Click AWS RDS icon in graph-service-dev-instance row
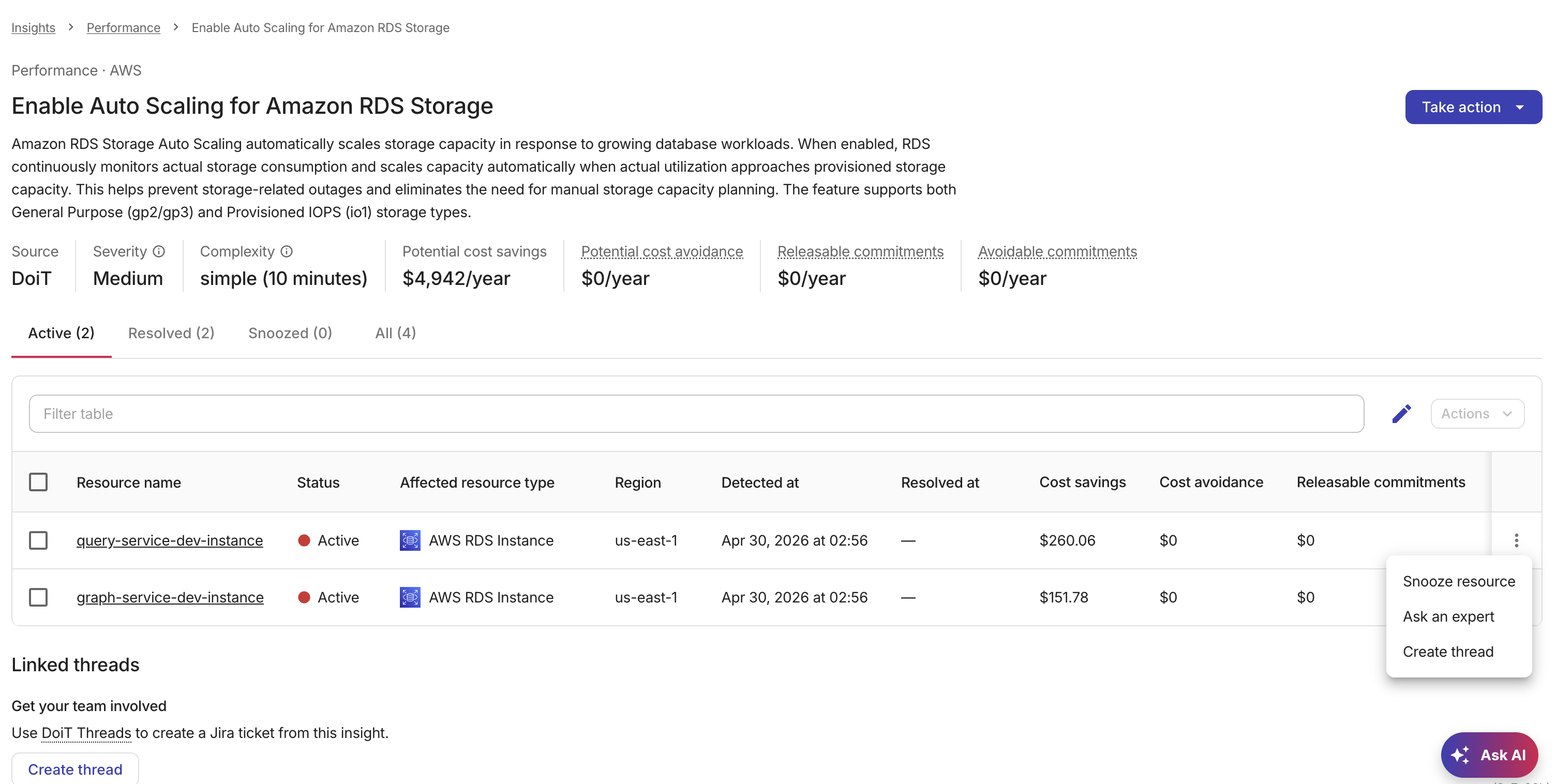The height and width of the screenshot is (784, 1556). (410, 597)
